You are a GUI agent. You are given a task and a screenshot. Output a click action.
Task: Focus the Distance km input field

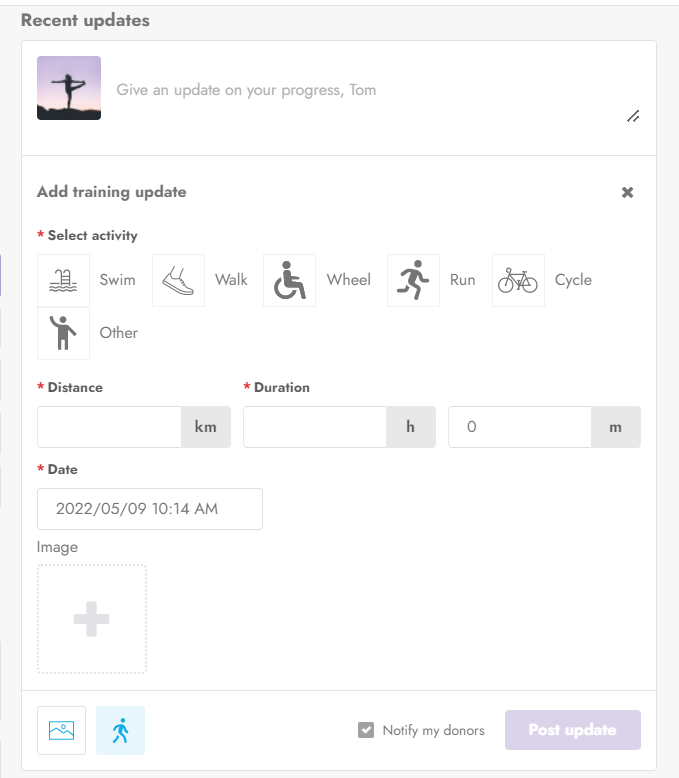109,427
